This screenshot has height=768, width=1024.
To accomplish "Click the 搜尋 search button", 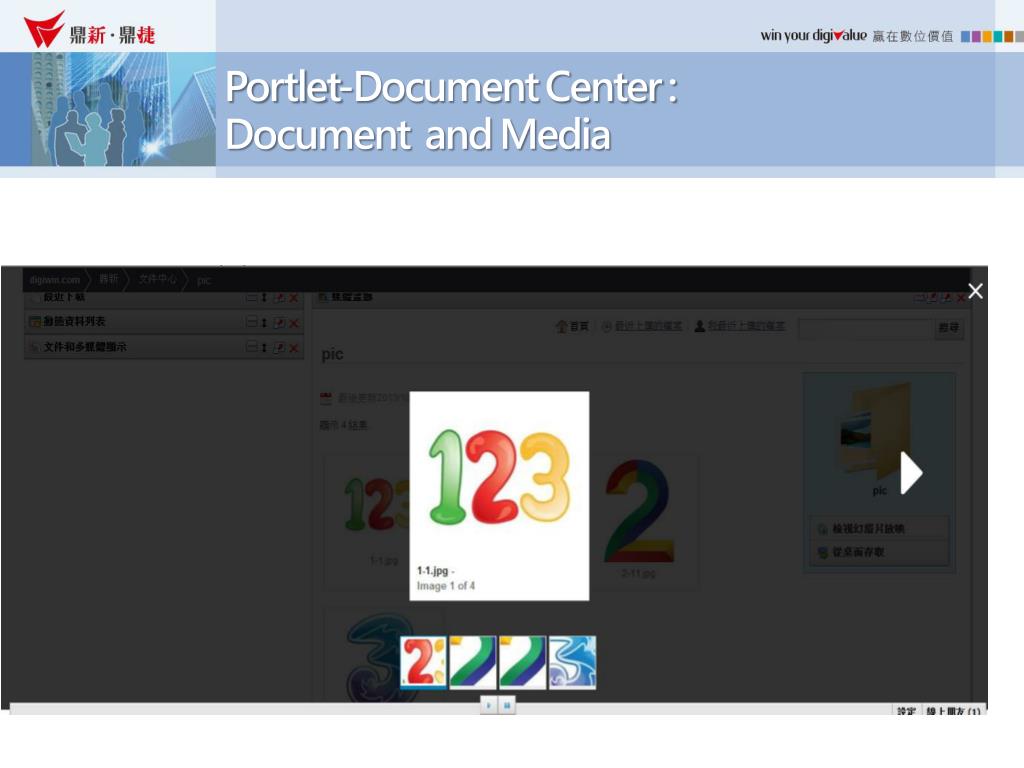I will click(x=949, y=328).
